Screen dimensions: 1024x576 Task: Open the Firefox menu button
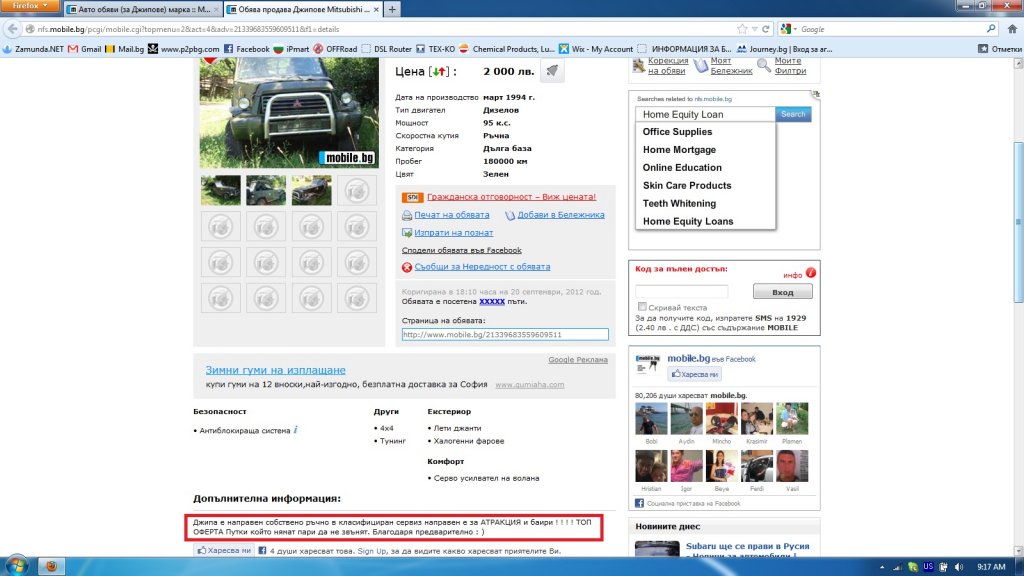tap(29, 6)
